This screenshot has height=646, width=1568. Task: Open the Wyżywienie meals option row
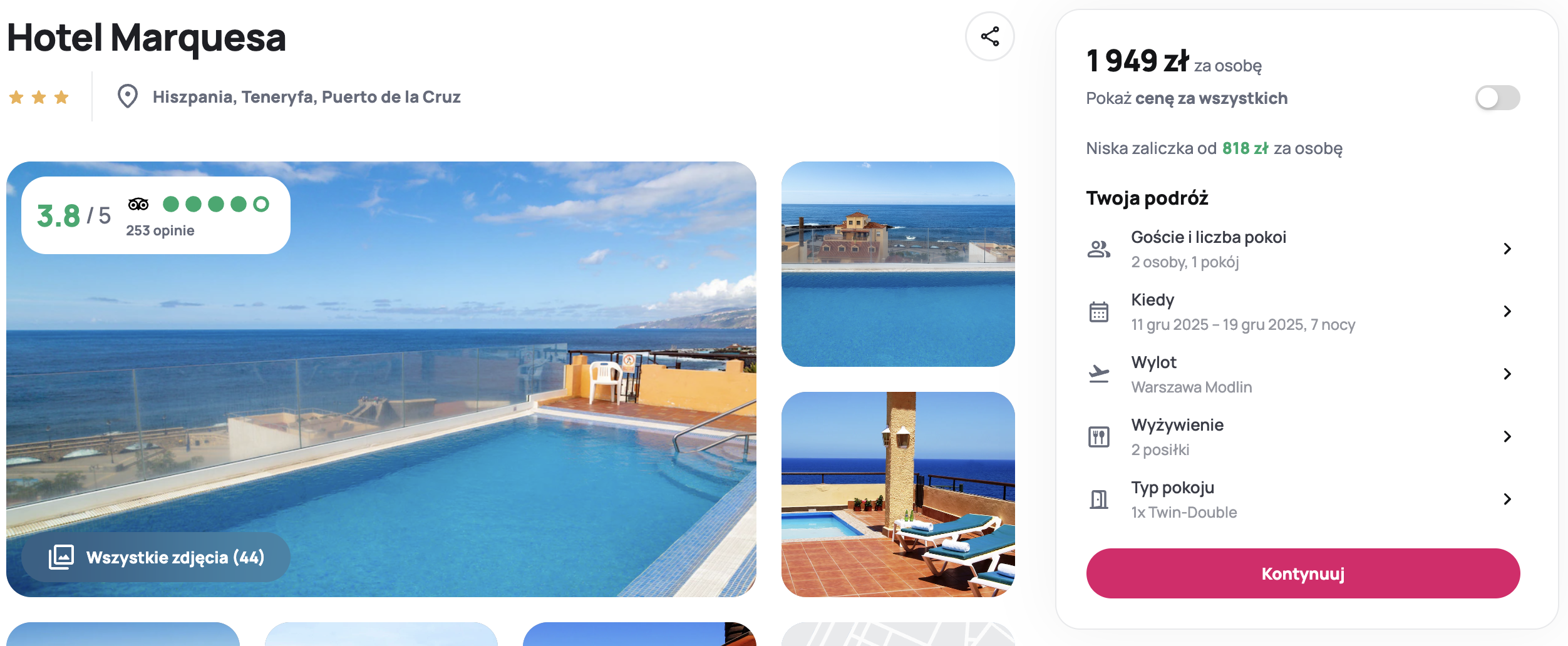pos(1303,437)
